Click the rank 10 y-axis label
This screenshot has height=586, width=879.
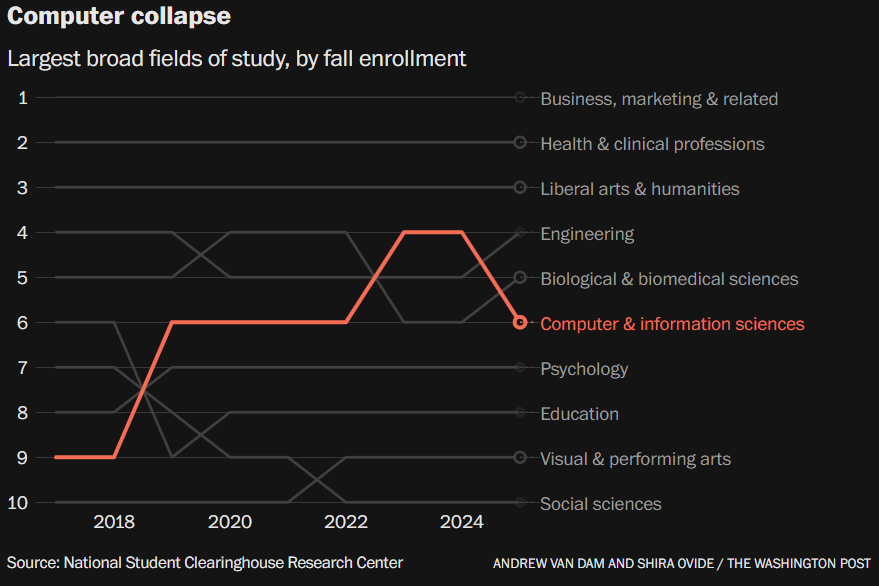(18, 502)
